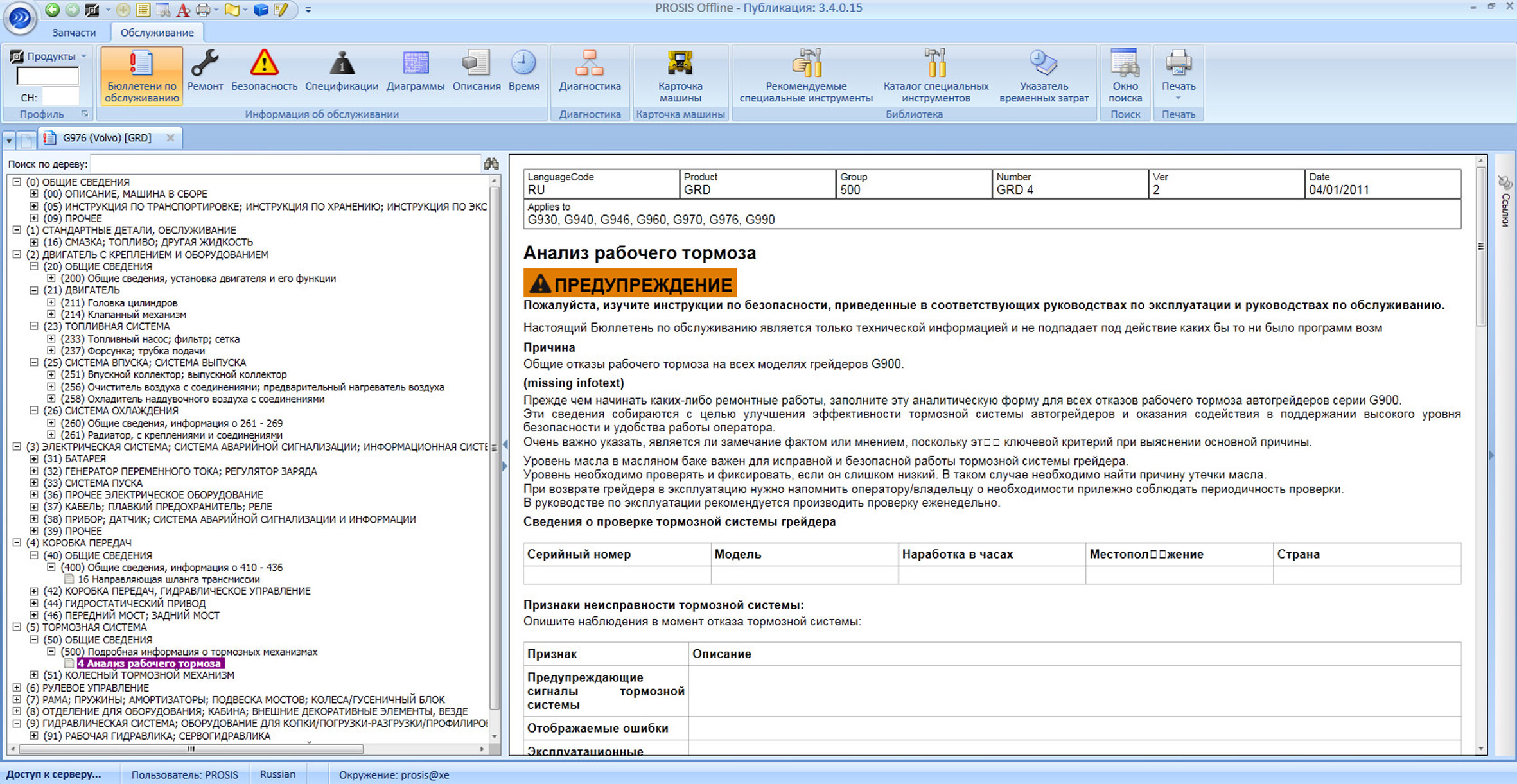Click the tree panel horizontal scrollbar
Viewport: 1517px width, 784px height.
[191, 749]
